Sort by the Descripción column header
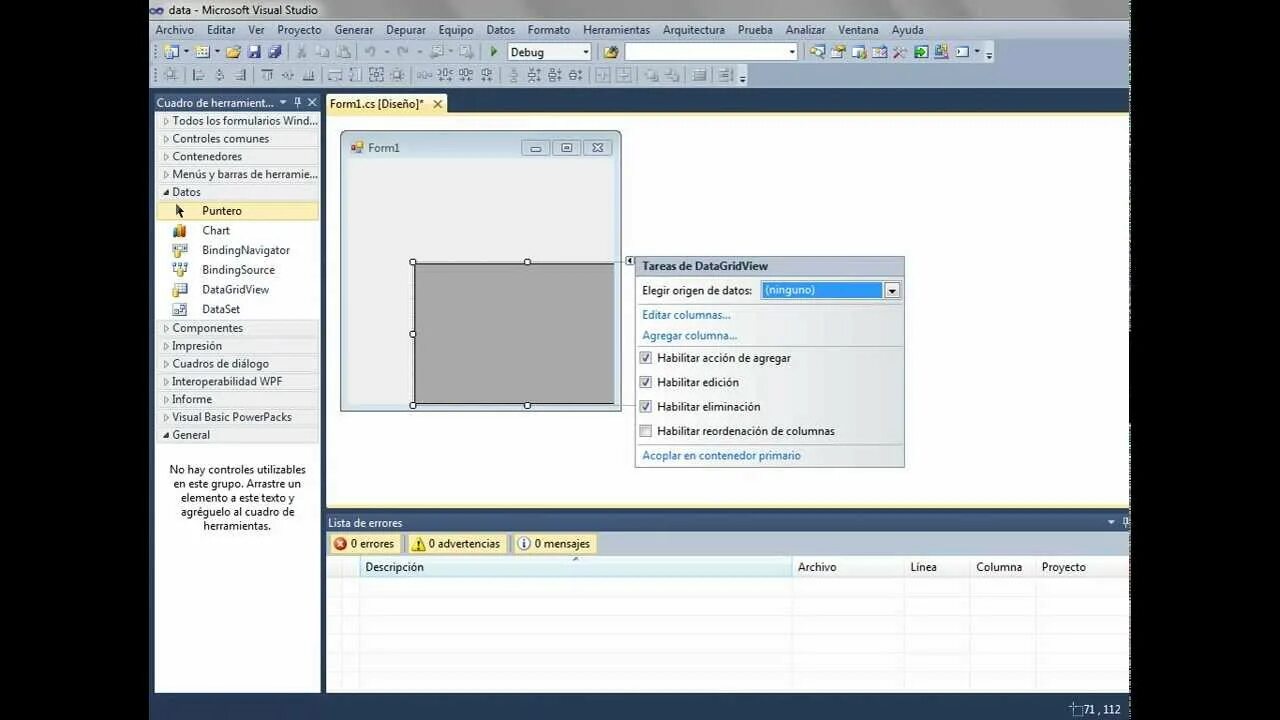 (576, 567)
